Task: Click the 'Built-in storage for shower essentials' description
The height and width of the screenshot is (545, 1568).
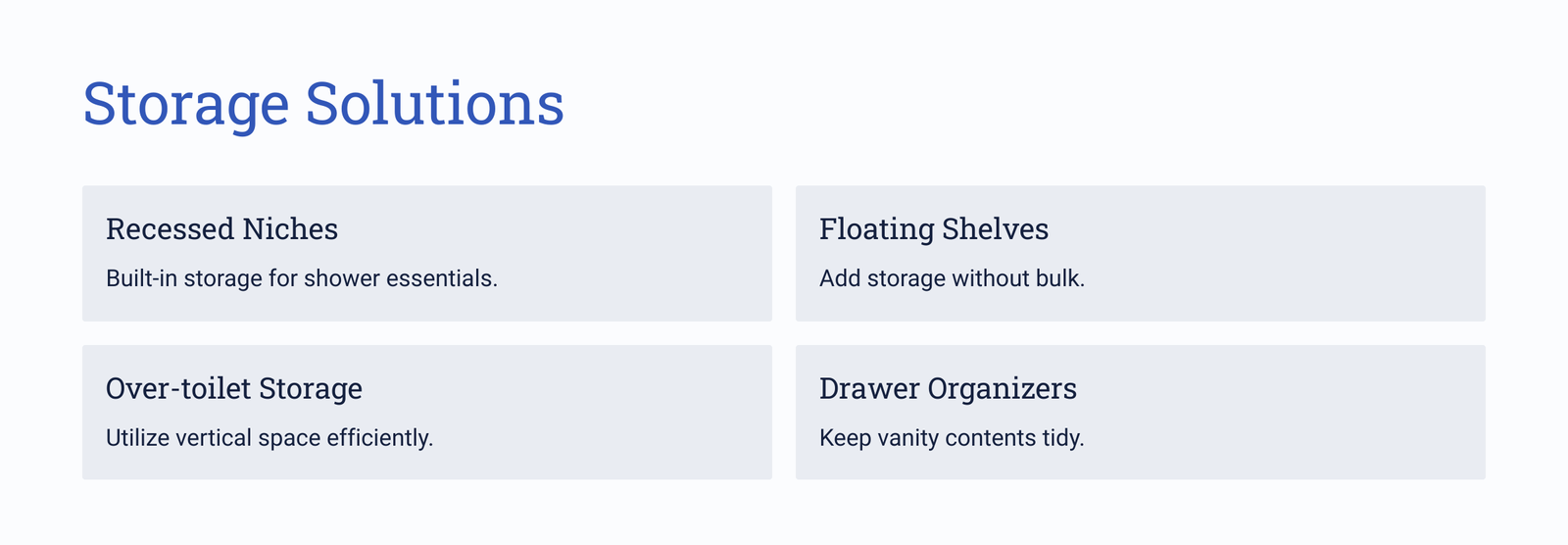Action: pyautogui.click(x=302, y=278)
